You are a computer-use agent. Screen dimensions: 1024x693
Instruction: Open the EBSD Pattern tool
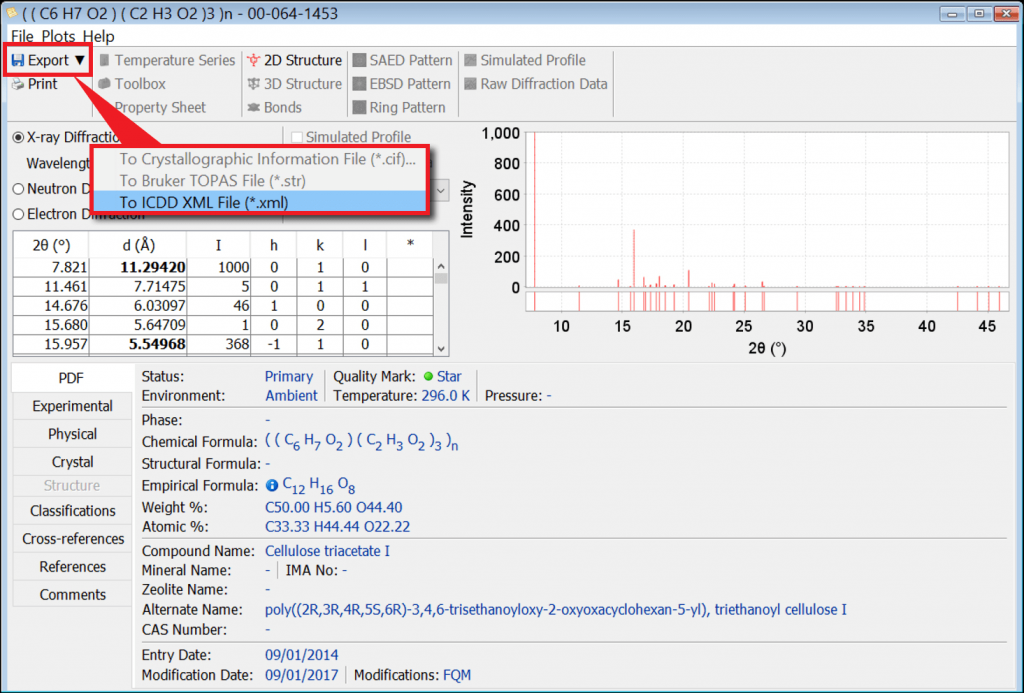[x=402, y=84]
